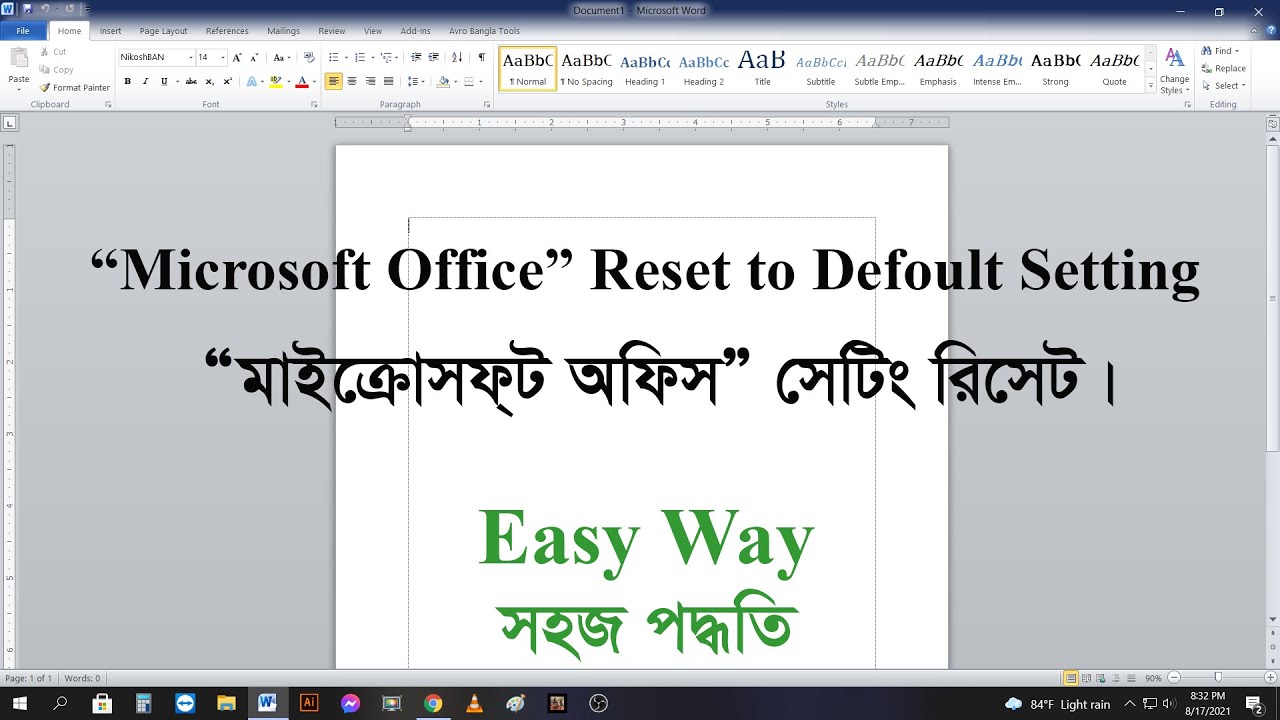1280x720 pixels.
Task: Open the File tab
Action: point(23,31)
